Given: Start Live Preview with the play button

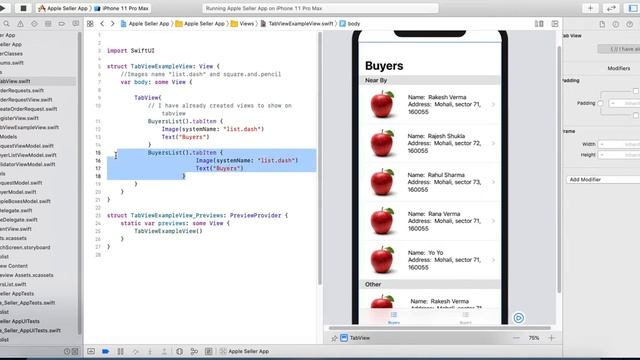Looking at the screenshot, I should pos(518,318).
